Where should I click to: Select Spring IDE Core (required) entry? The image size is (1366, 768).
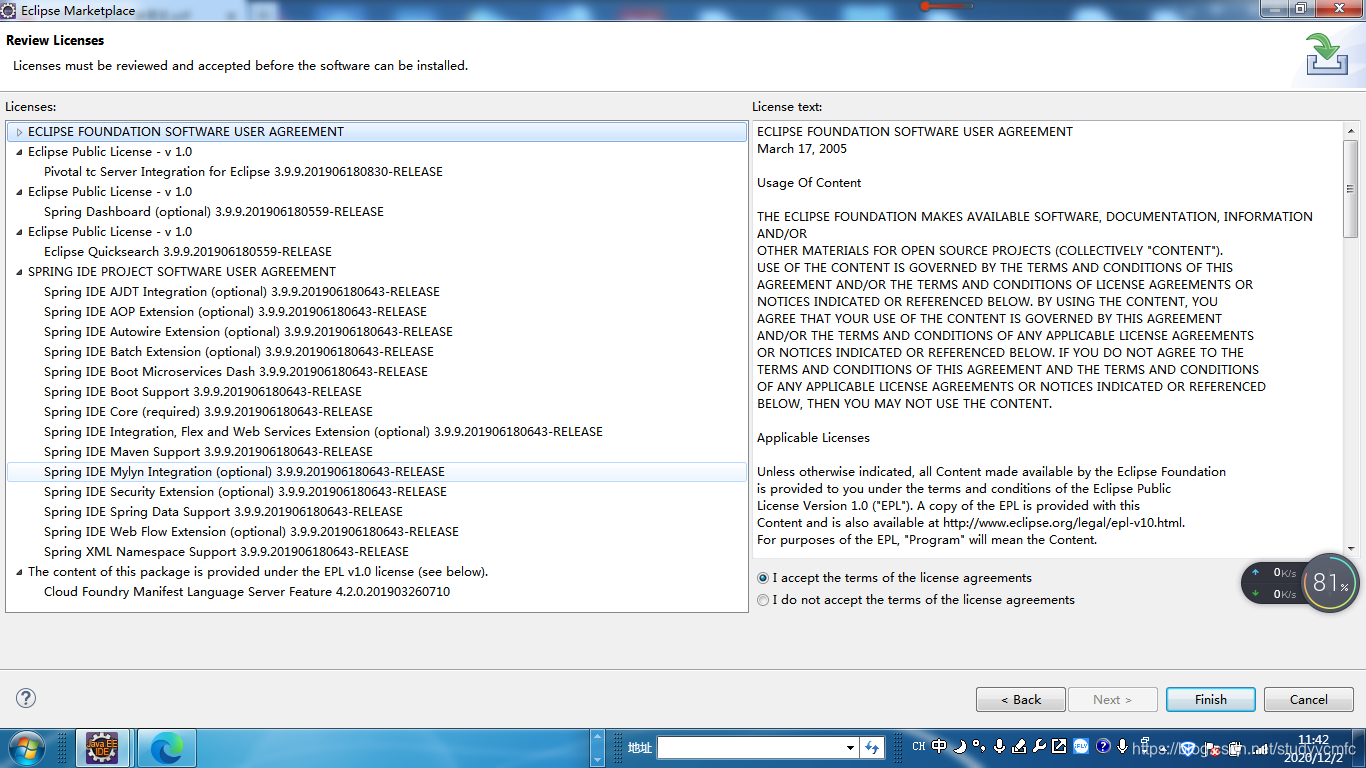click(x=208, y=412)
